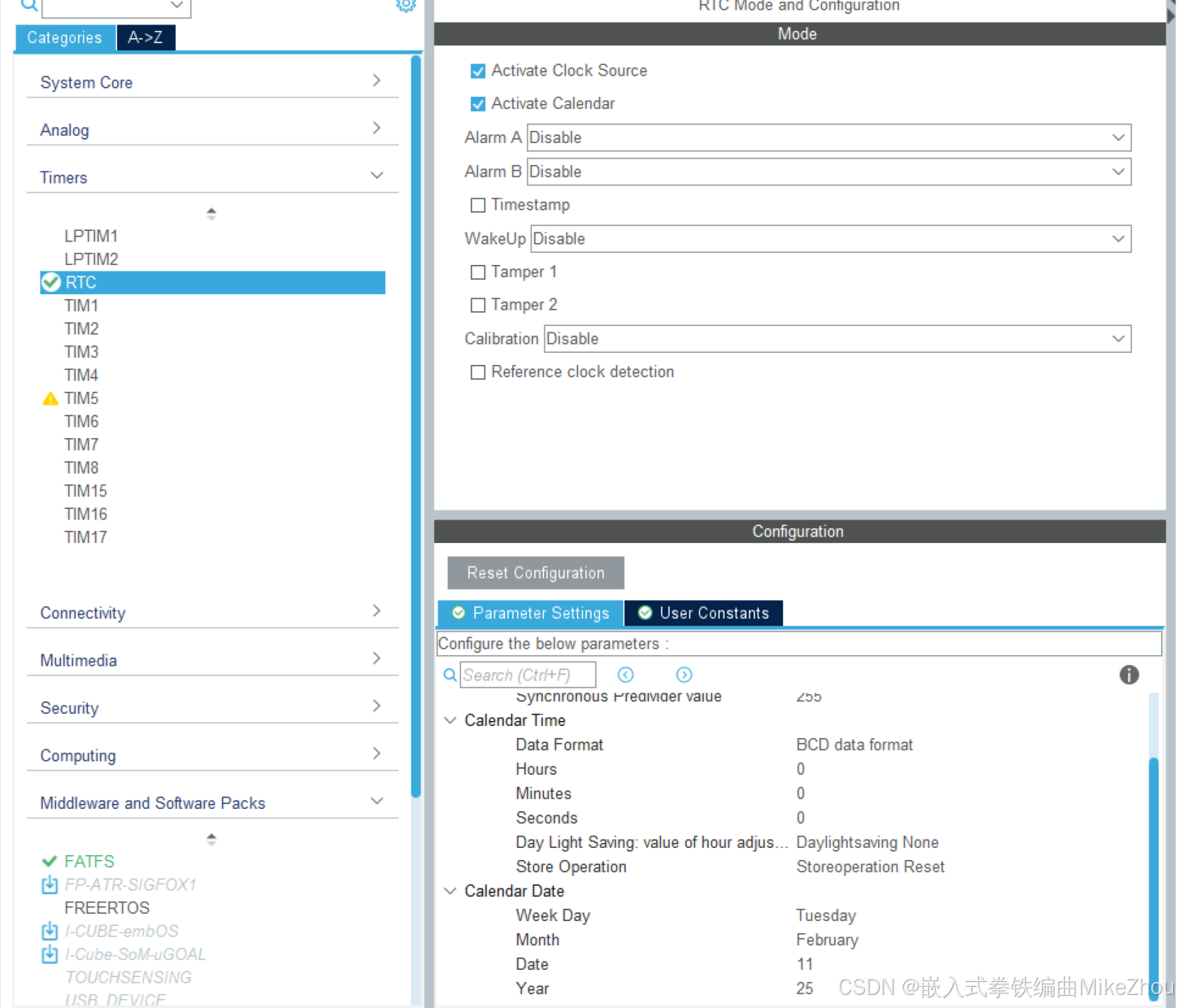Viewport: 1178px width, 1008px height.
Task: Click download icon beside I-Cube-SoM-uGOAL
Action: (x=50, y=954)
